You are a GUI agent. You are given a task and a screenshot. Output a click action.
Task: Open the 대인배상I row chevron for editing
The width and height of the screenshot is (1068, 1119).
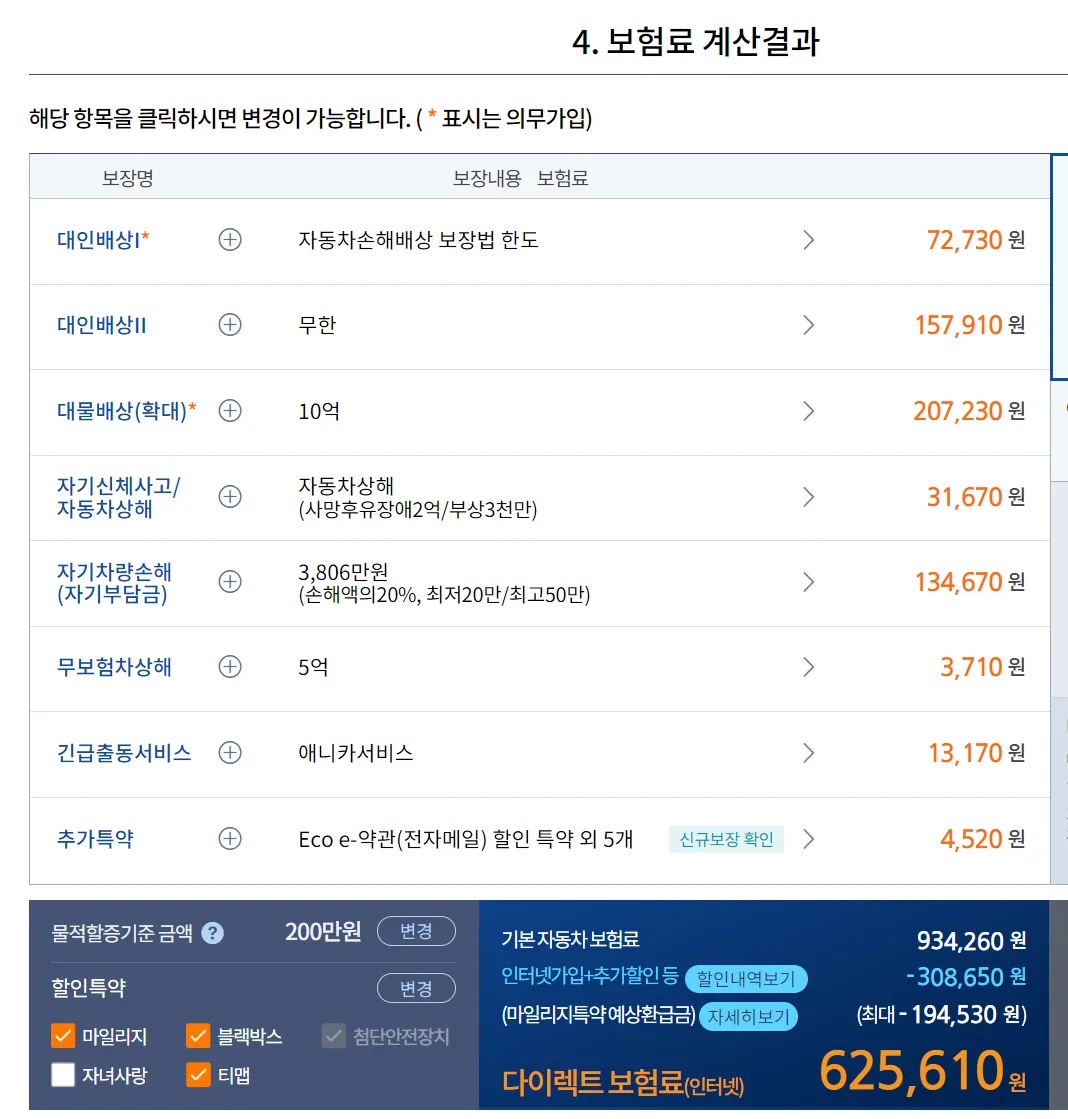pos(810,240)
